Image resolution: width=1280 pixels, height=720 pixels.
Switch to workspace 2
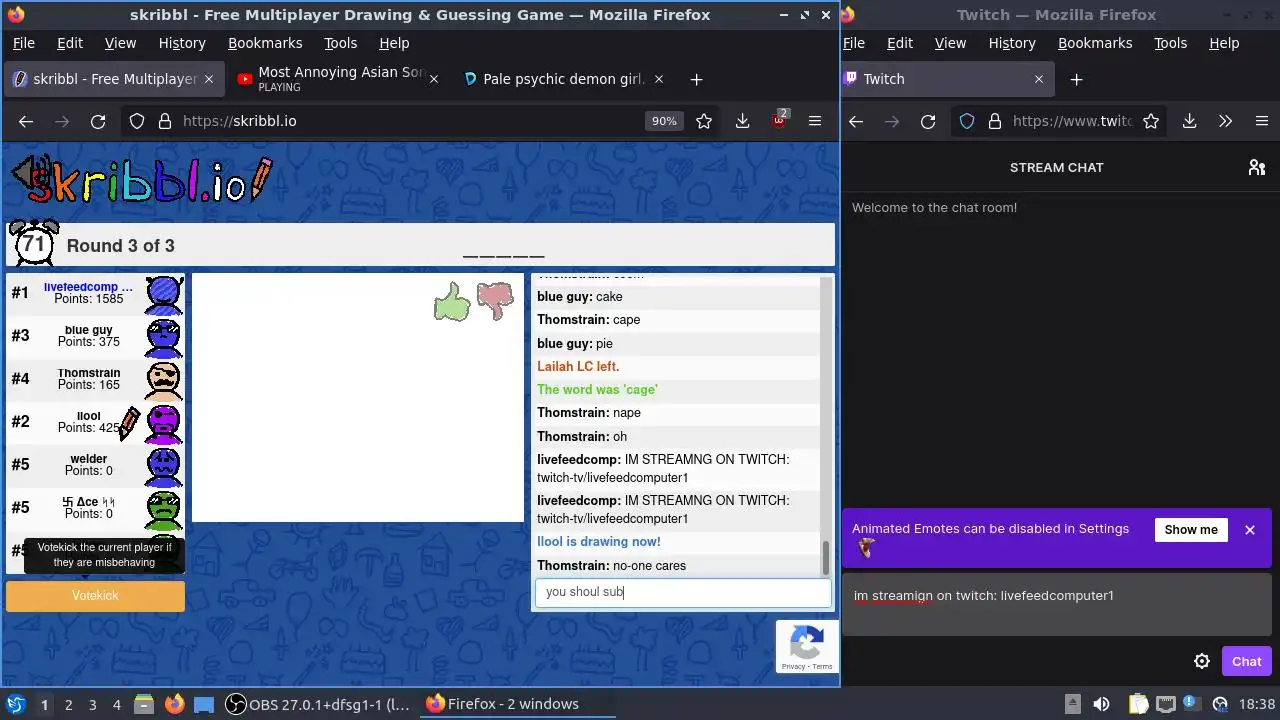[x=68, y=704]
